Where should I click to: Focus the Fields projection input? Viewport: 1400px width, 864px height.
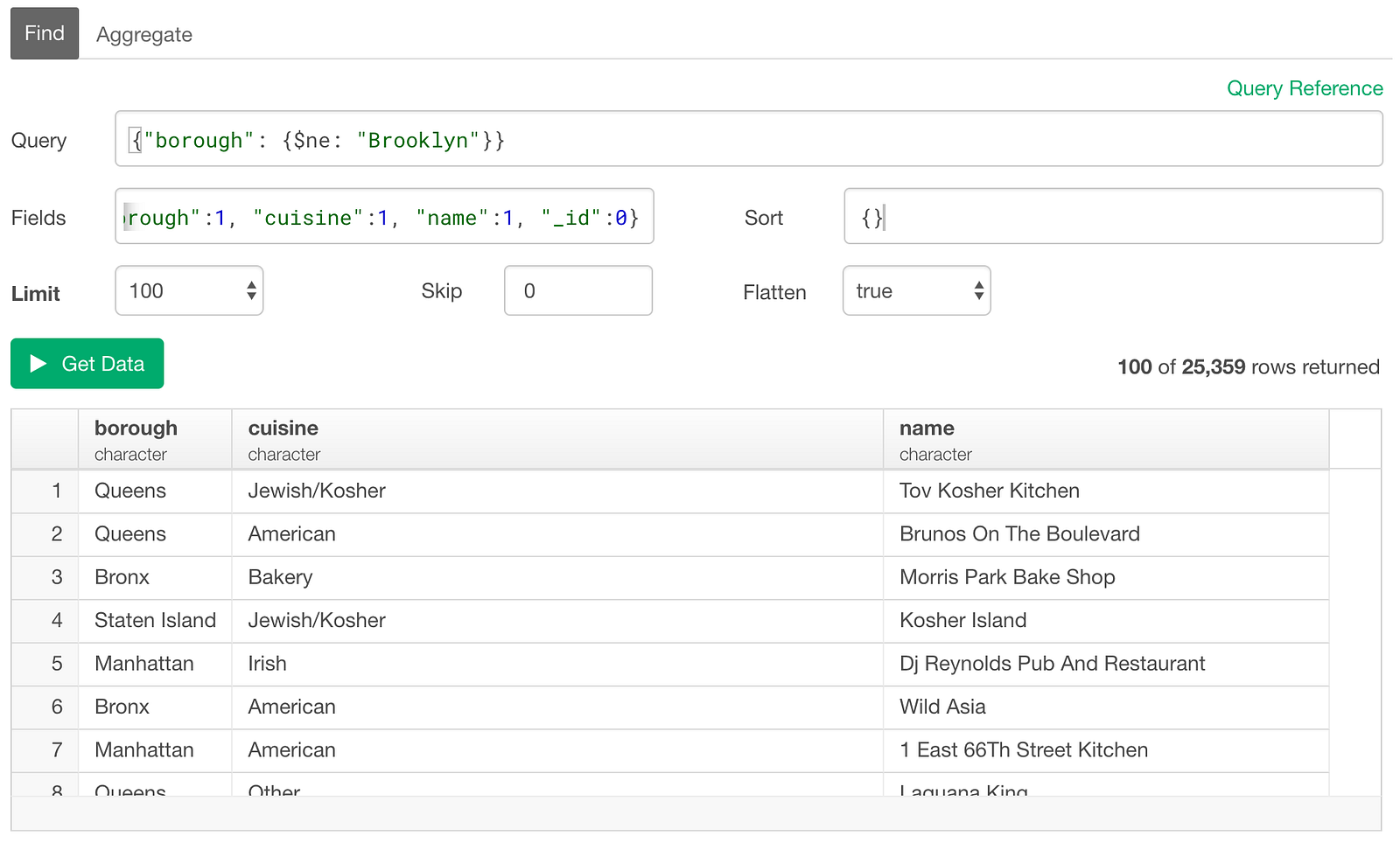click(384, 217)
